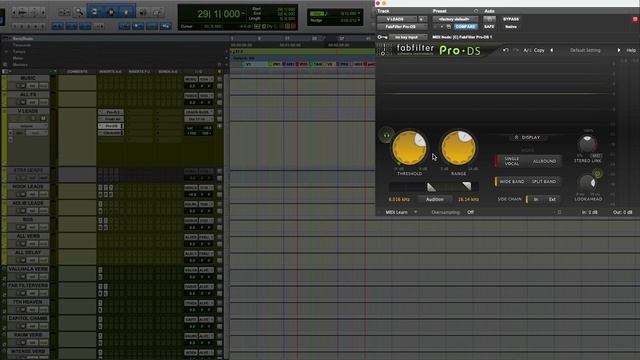Open the V LEADS track selector dropdown
This screenshot has height=360, width=640.
(x=396, y=19)
